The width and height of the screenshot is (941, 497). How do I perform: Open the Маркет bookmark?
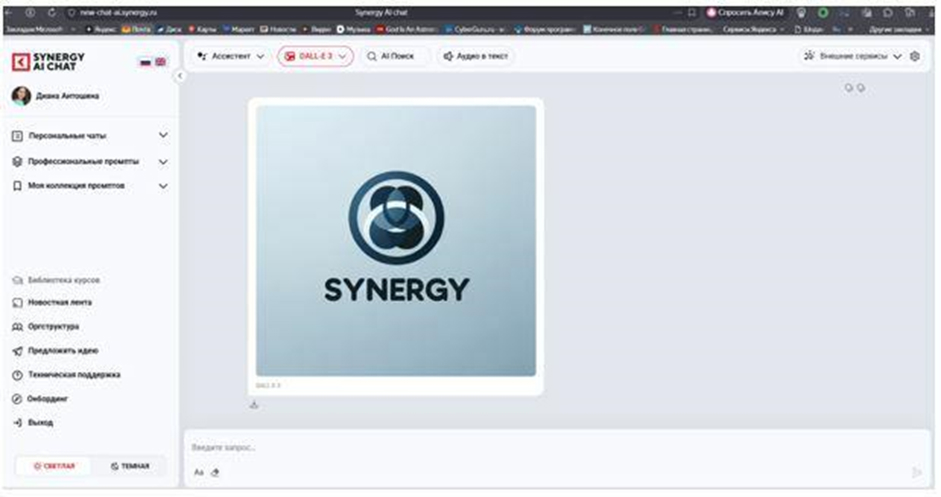(238, 29)
